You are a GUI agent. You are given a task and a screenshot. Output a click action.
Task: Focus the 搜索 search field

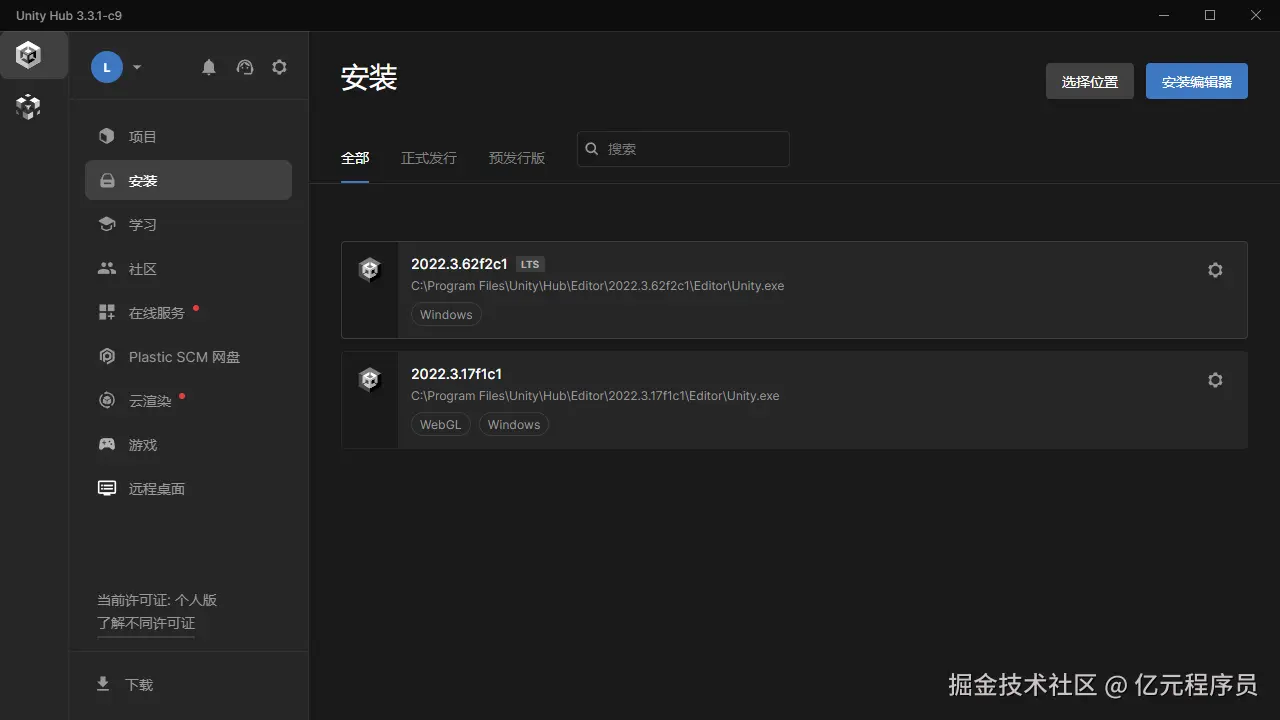(683, 149)
